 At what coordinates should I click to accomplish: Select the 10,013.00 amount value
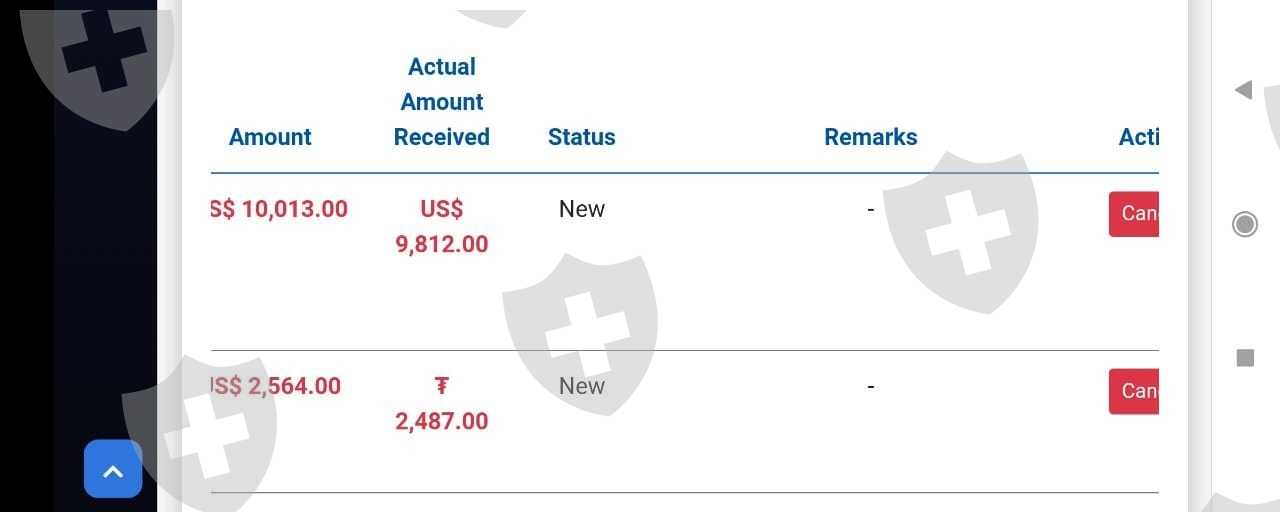click(280, 209)
